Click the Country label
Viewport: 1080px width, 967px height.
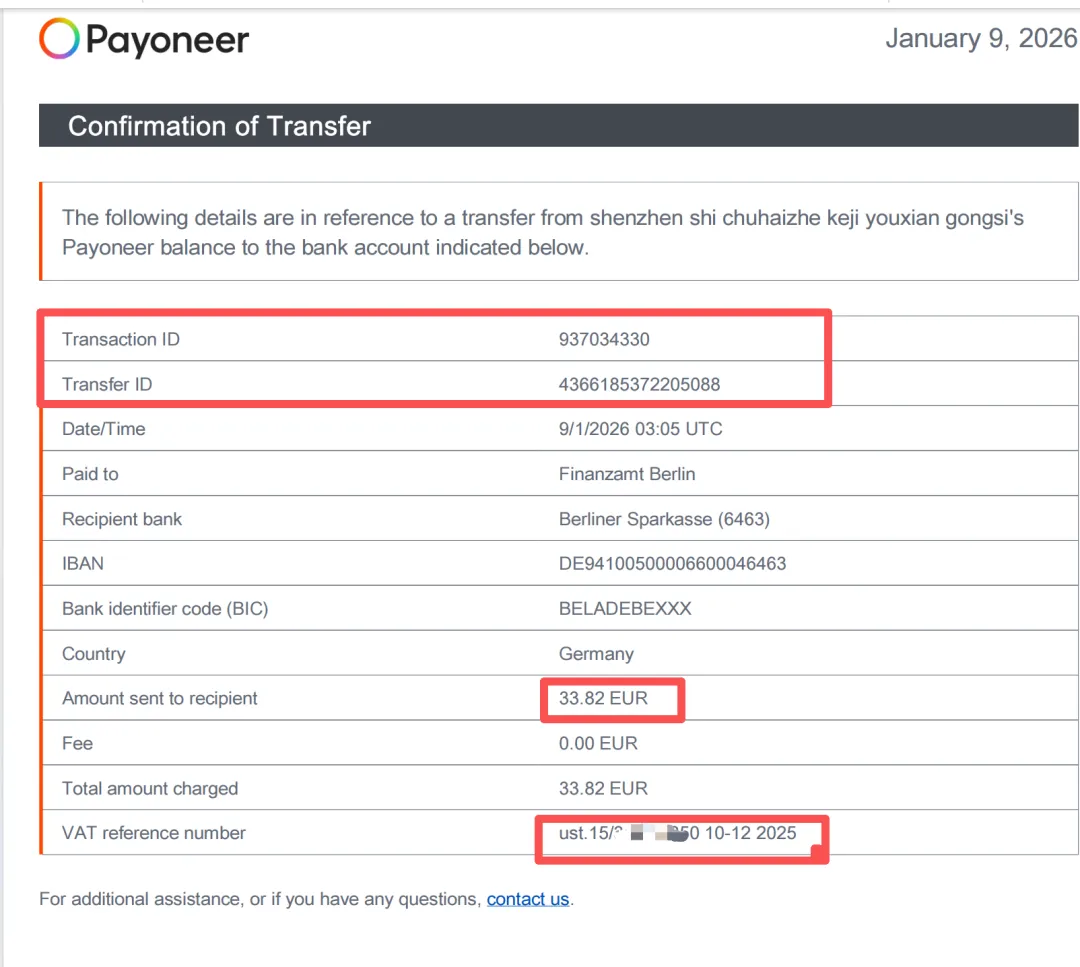point(94,654)
